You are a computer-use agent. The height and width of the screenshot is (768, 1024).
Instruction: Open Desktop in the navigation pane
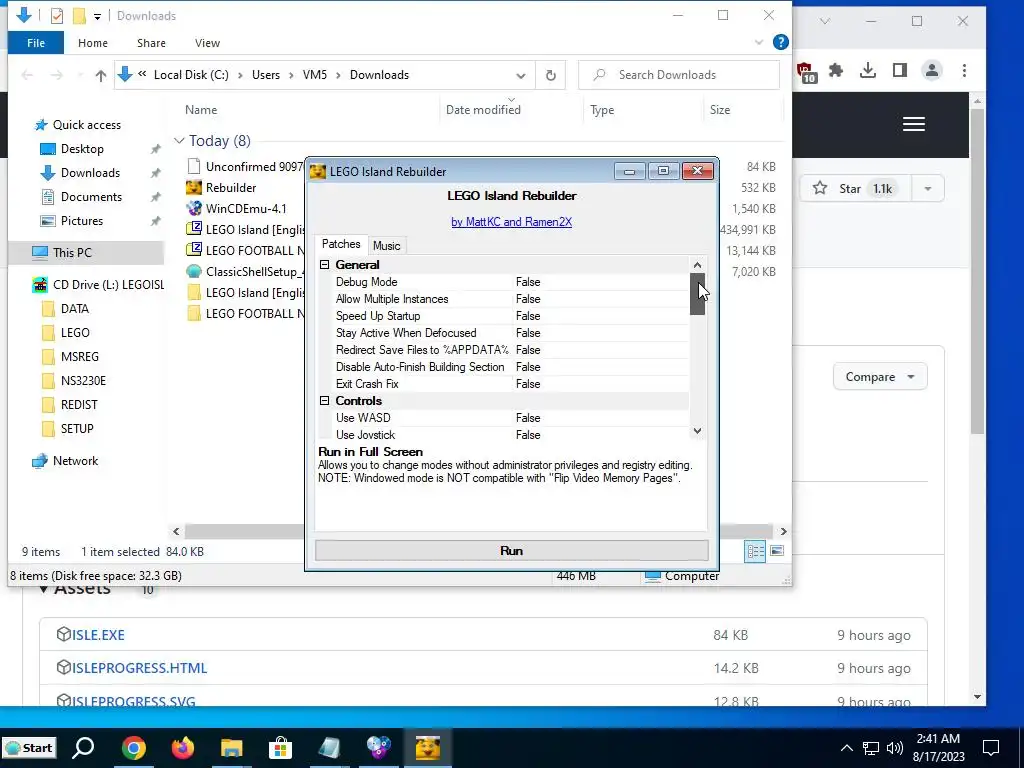[x=82, y=149]
